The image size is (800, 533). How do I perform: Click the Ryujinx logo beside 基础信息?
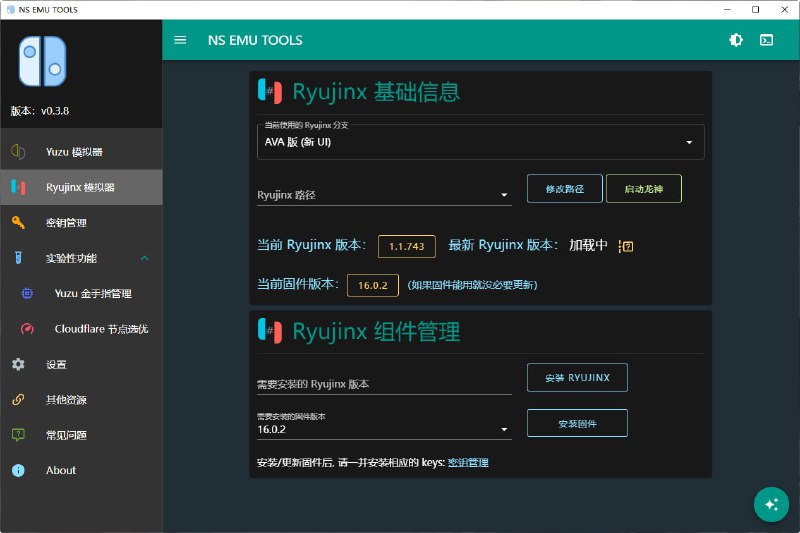(270, 92)
